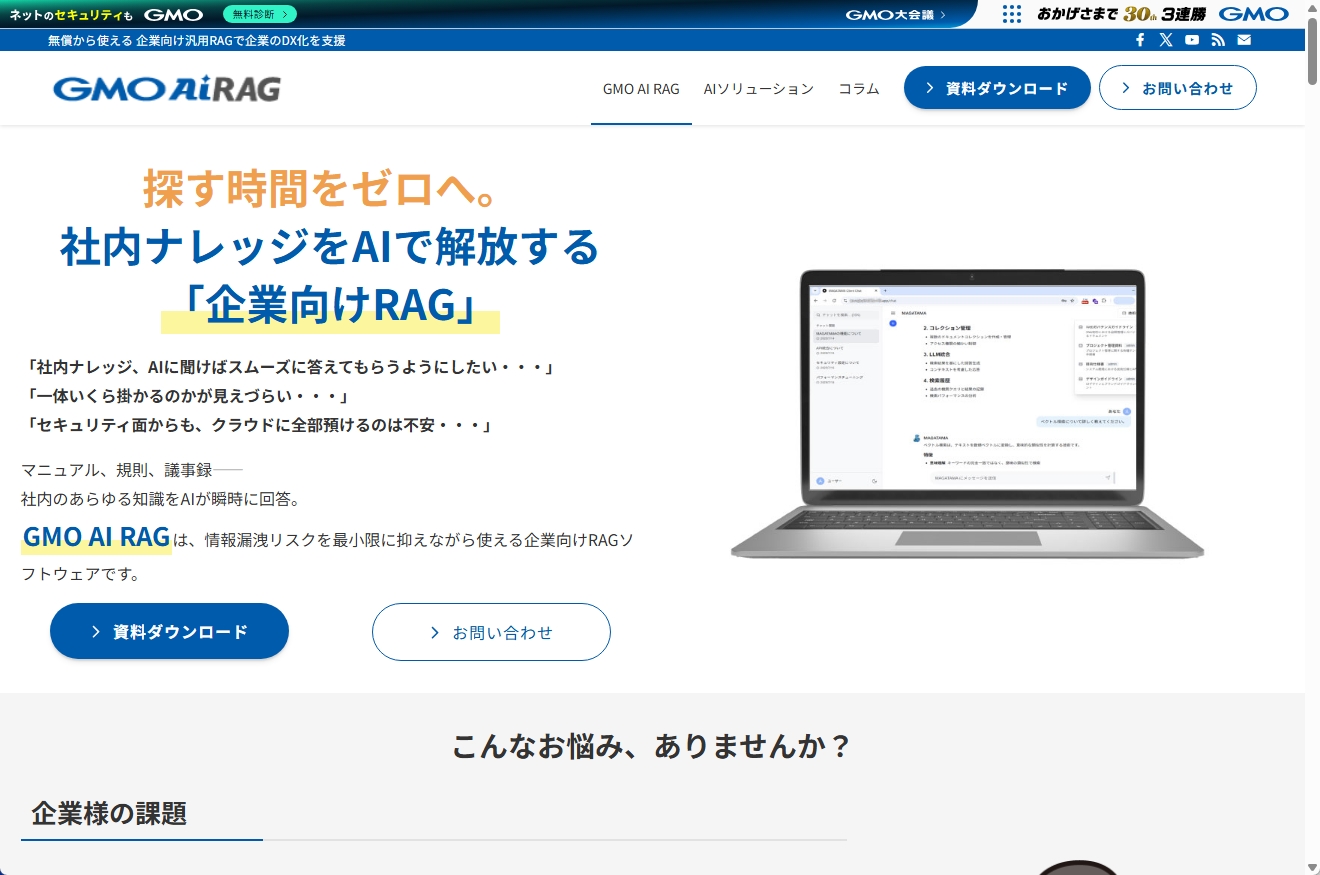Viewport: 1320px width, 875px height.
Task: Click the こんなお悩み、ありませんか？ heading
Action: point(652,747)
